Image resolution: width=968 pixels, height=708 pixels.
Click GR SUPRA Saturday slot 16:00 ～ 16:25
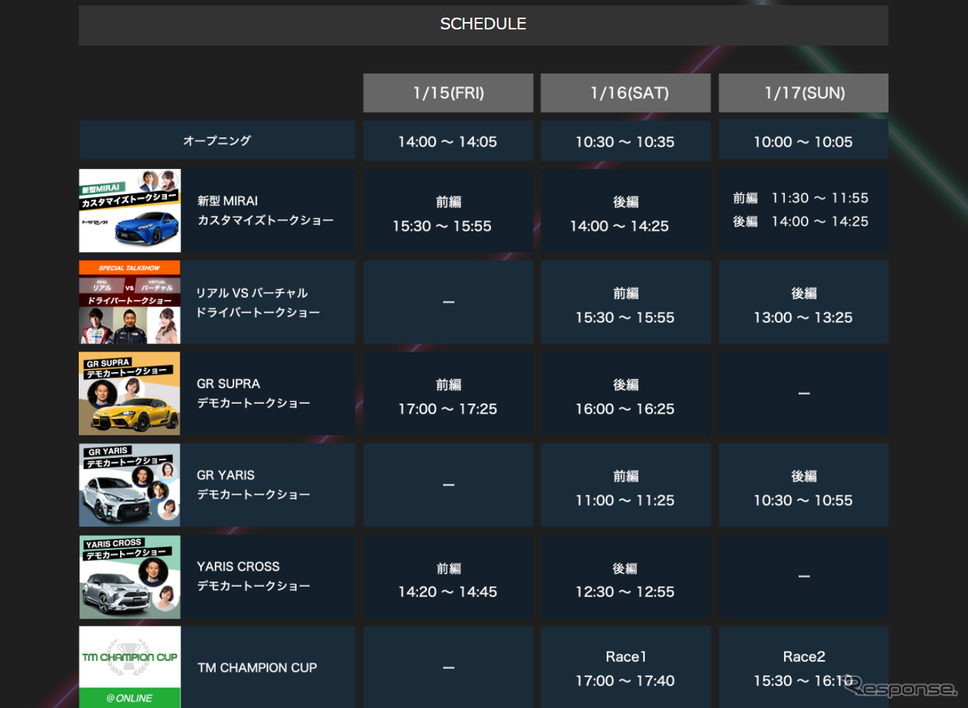click(625, 409)
